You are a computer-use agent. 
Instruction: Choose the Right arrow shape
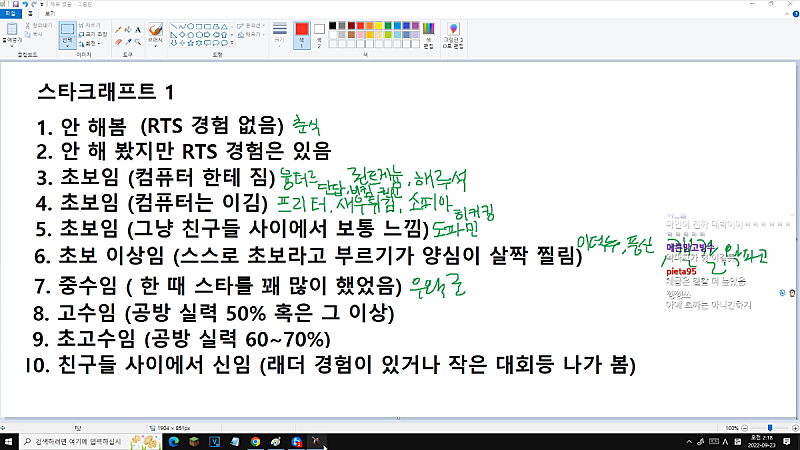pos(208,35)
